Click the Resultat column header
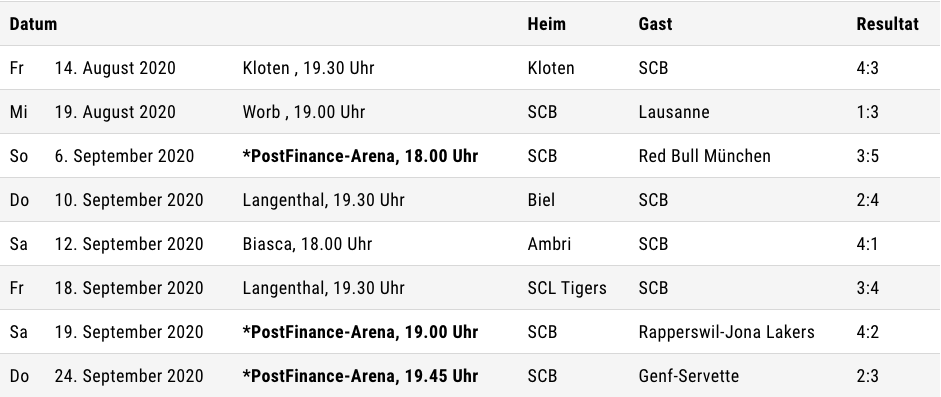Viewport: 941px width, 397px height. [x=887, y=24]
